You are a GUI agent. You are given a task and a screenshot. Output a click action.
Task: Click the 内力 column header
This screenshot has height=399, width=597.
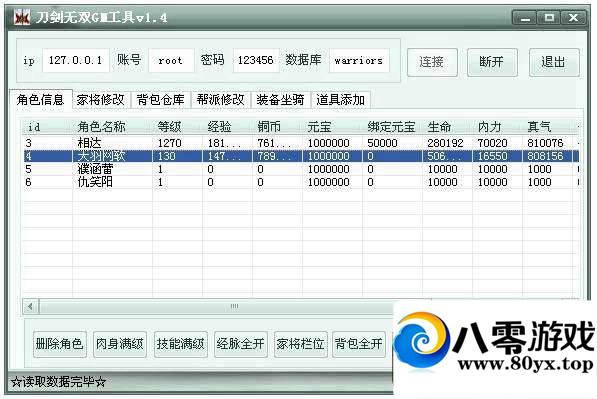[497, 127]
